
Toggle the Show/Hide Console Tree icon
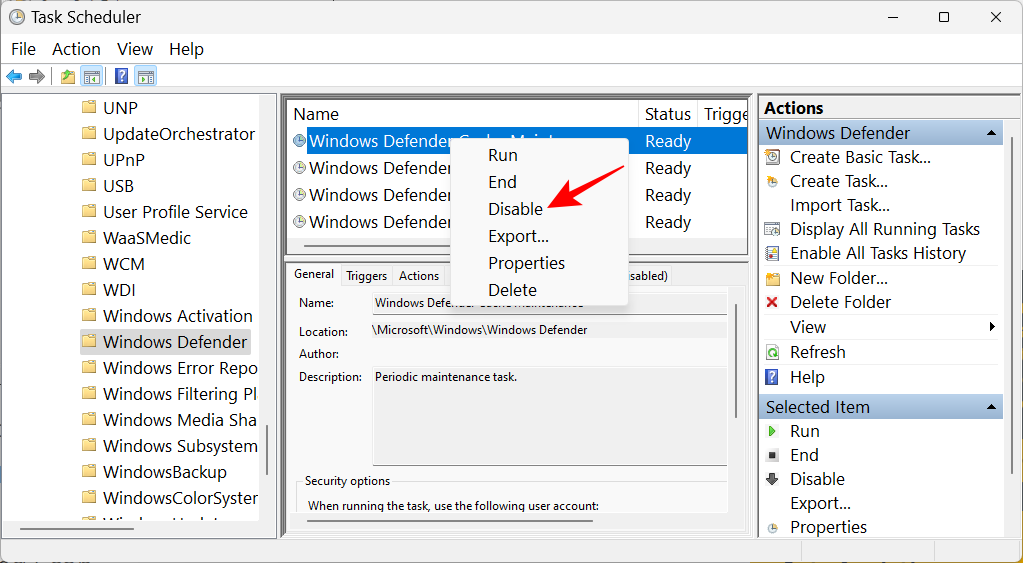pyautogui.click(x=91, y=76)
